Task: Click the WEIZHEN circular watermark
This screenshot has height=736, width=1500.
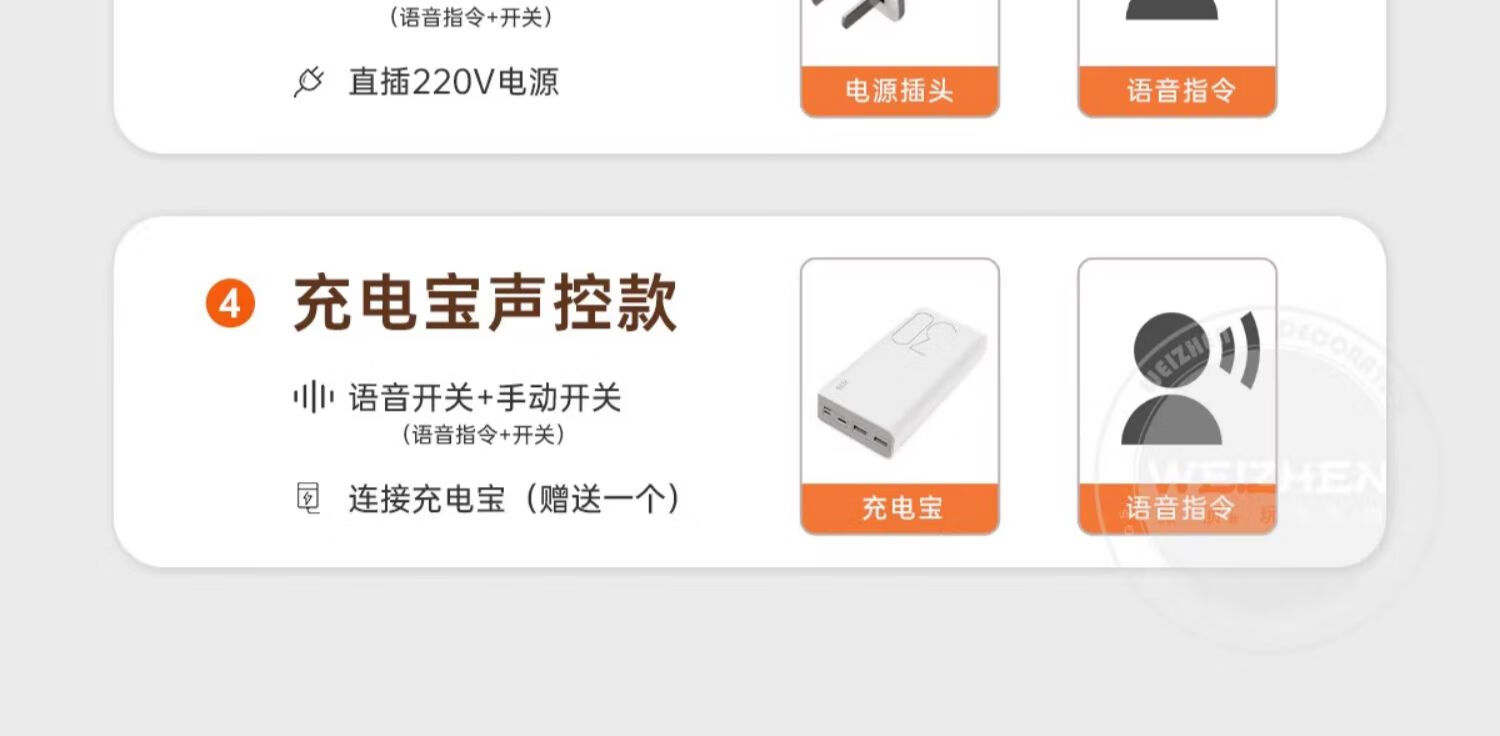Action: tap(1268, 478)
